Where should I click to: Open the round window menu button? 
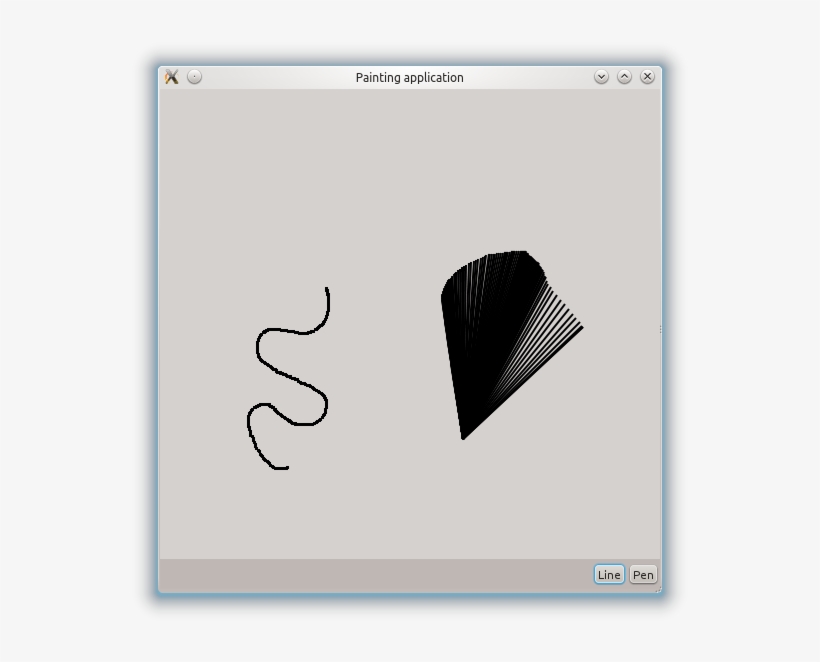(196, 76)
